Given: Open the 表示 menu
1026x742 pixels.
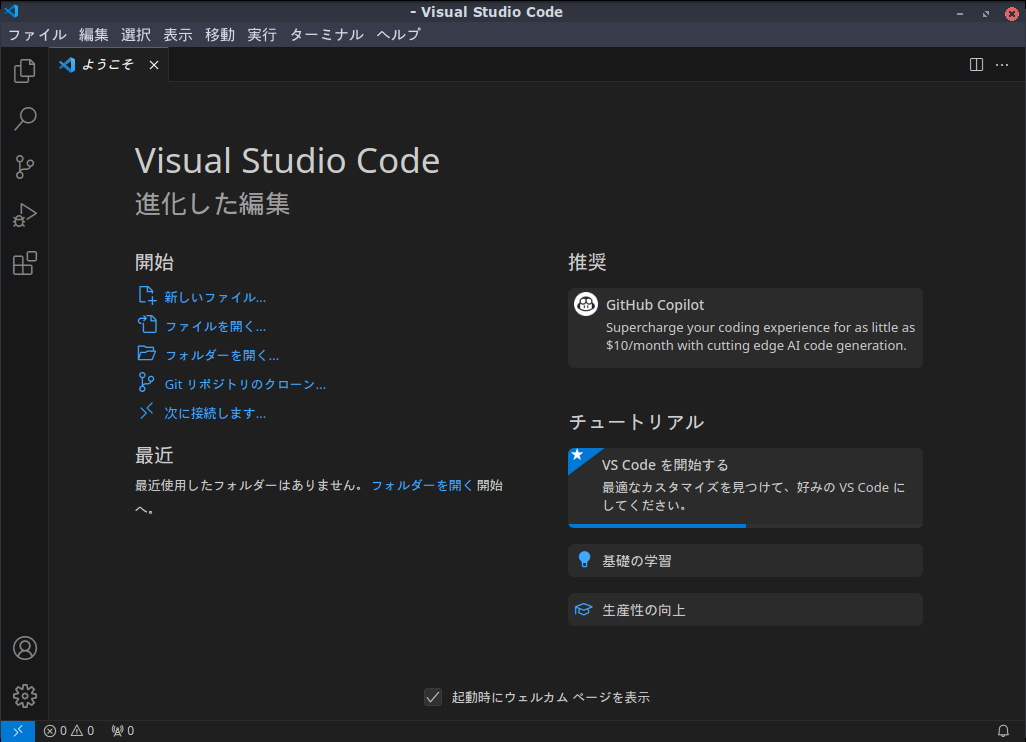Looking at the screenshot, I should pyautogui.click(x=178, y=35).
